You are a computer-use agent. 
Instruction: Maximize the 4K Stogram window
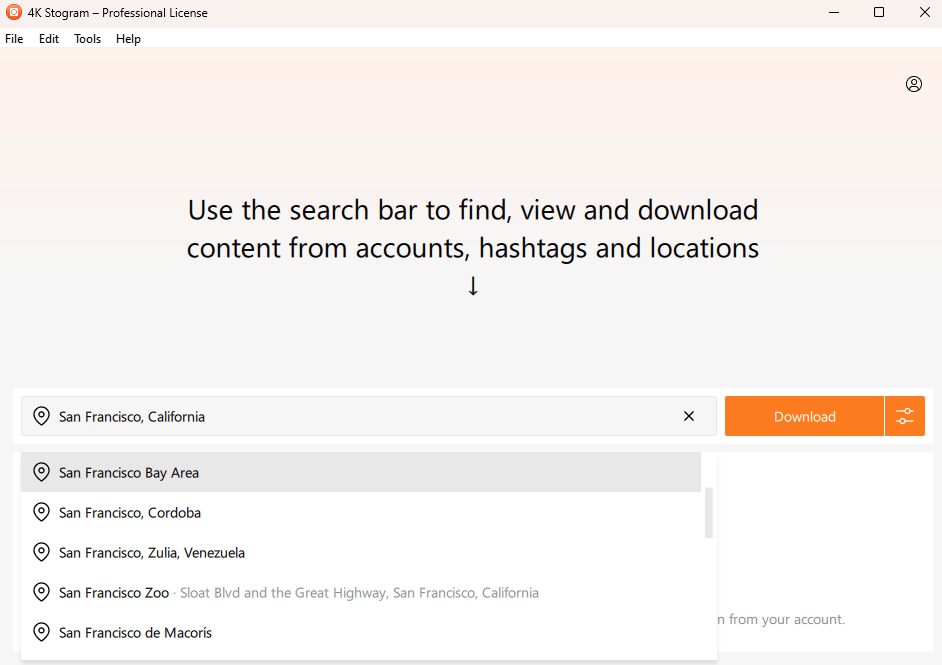pyautogui.click(x=879, y=12)
